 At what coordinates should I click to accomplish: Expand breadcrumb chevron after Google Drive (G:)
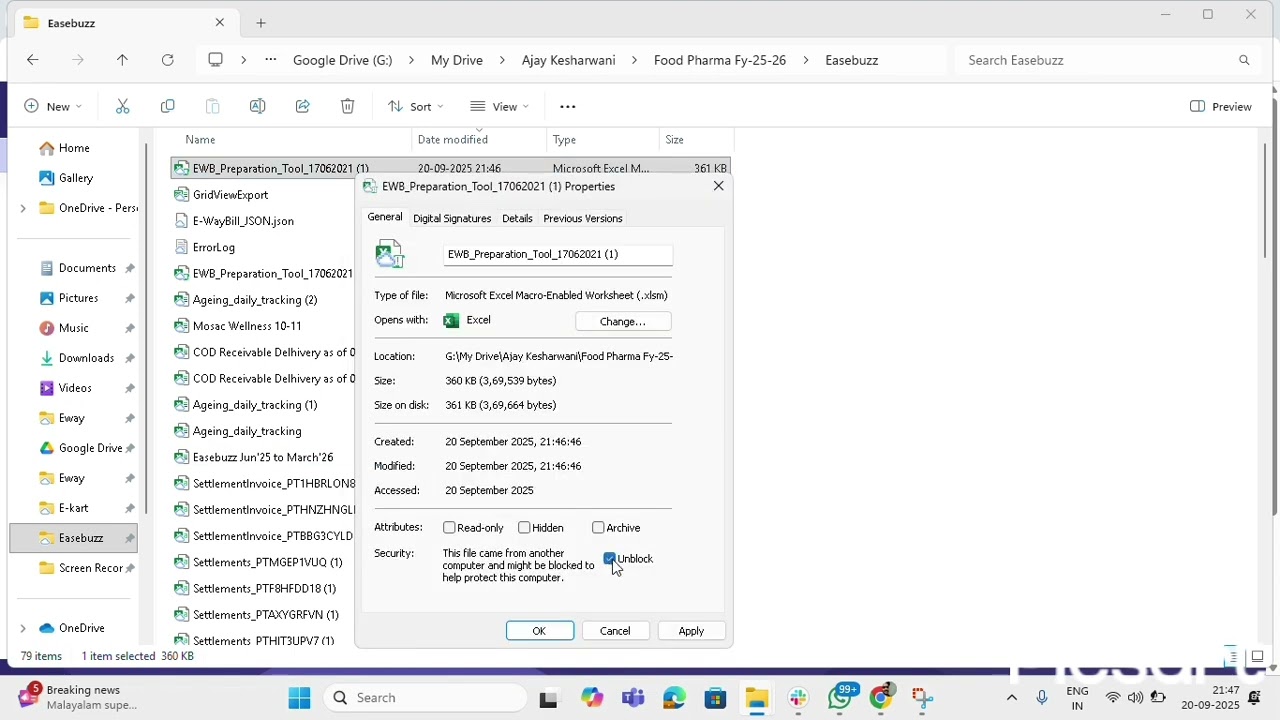tap(411, 60)
